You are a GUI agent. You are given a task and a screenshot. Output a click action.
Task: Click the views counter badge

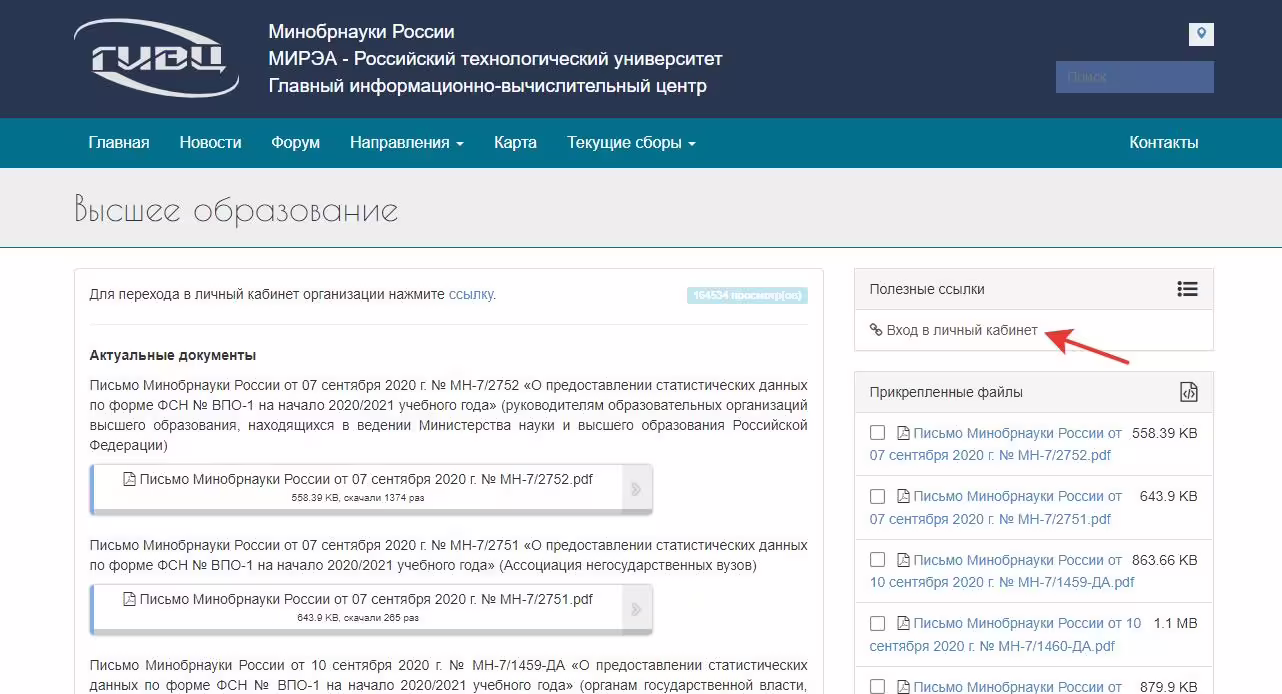point(747,295)
